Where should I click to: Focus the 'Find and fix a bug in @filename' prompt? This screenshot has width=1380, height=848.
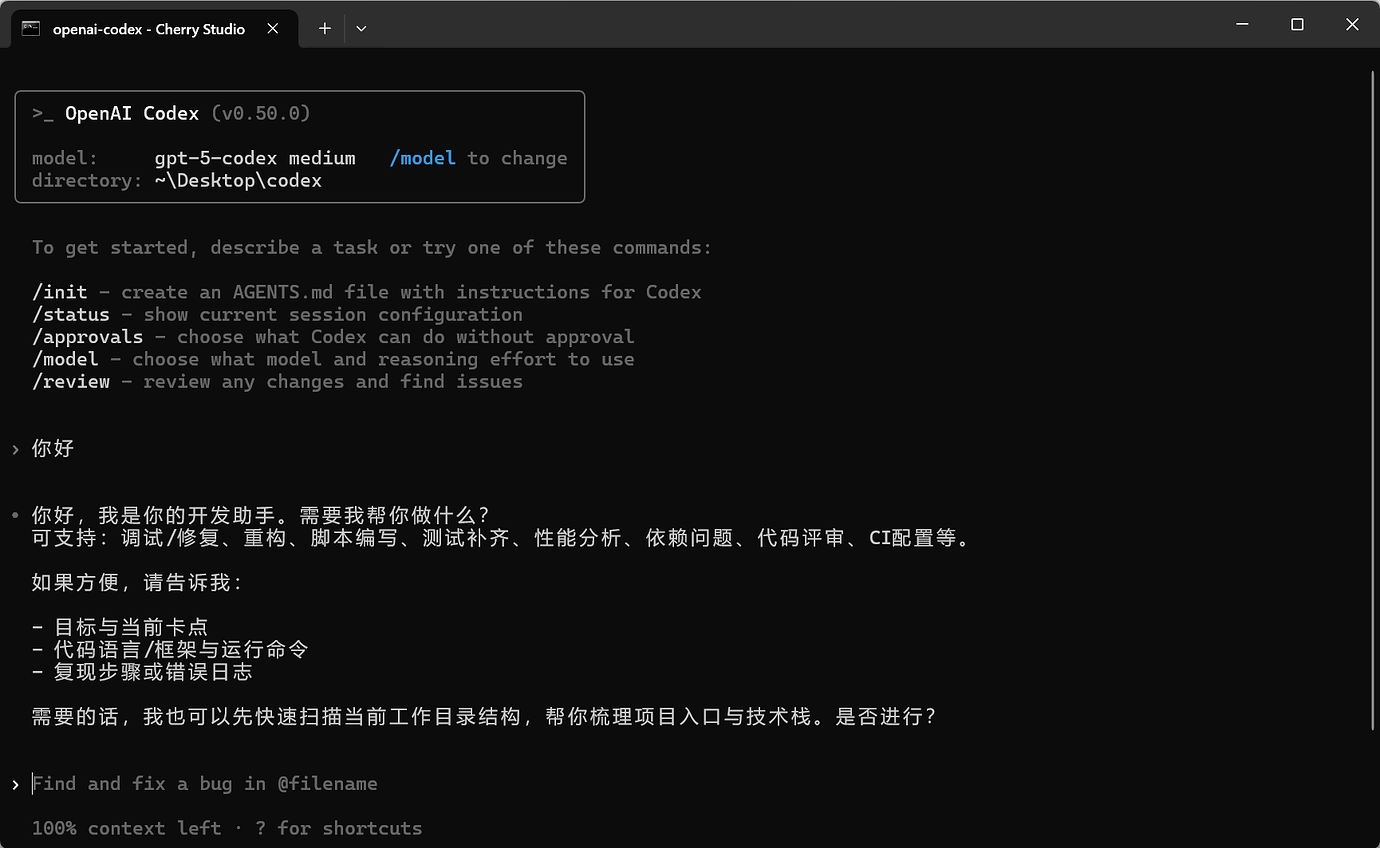click(x=205, y=784)
